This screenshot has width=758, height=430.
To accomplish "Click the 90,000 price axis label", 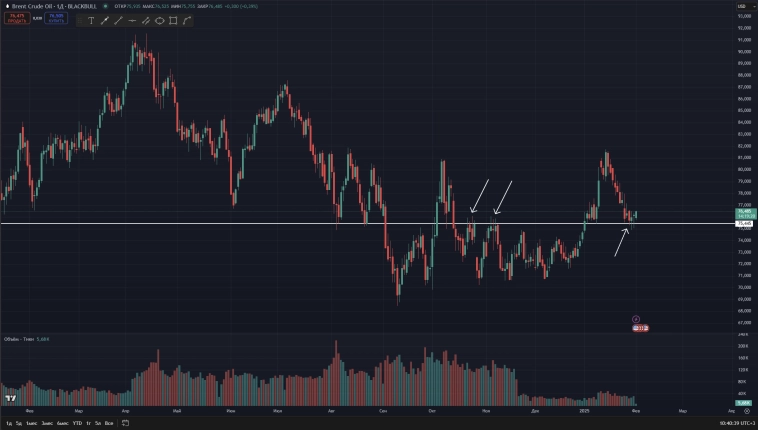I will 744,52.
